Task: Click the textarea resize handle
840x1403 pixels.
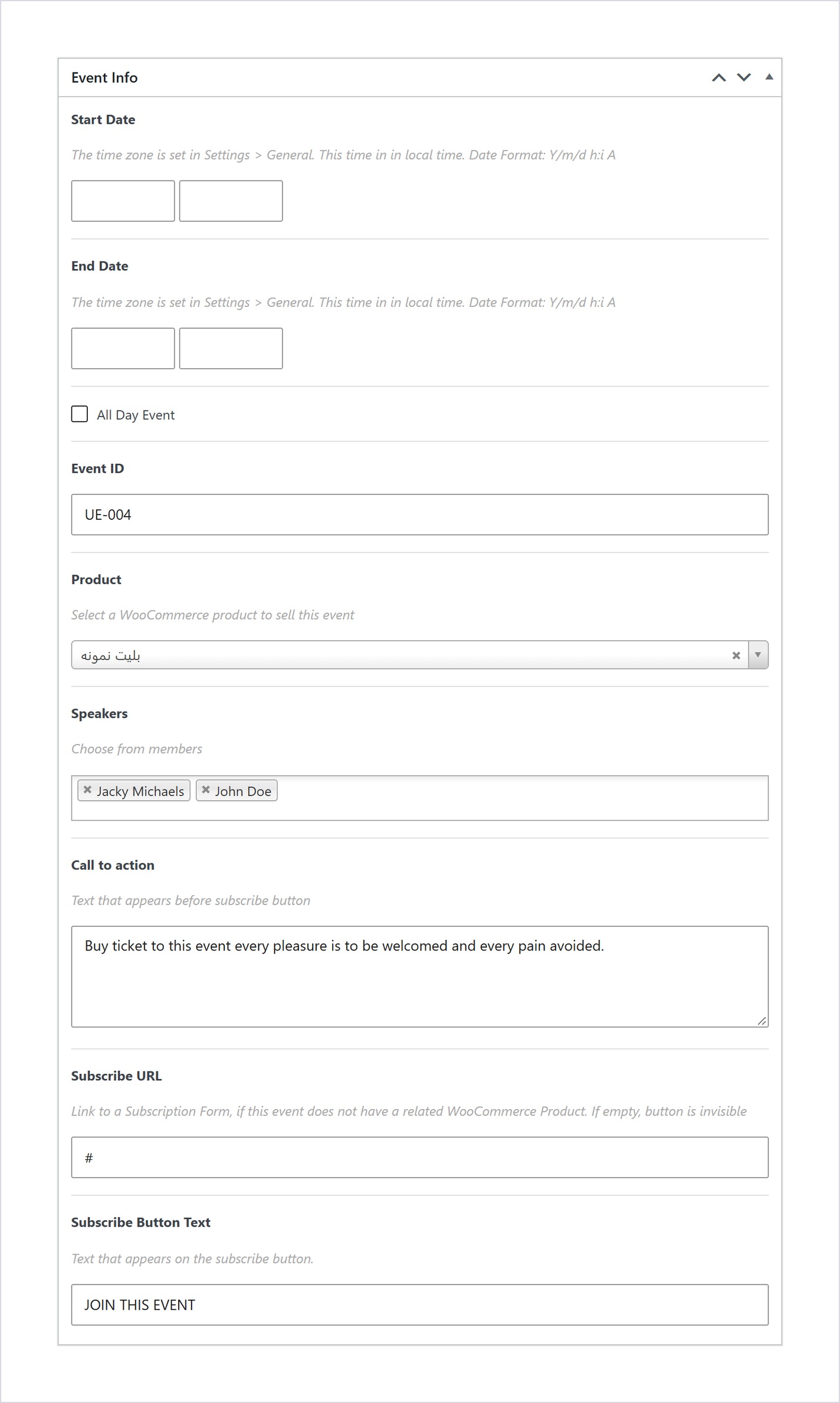Action: click(x=762, y=1021)
